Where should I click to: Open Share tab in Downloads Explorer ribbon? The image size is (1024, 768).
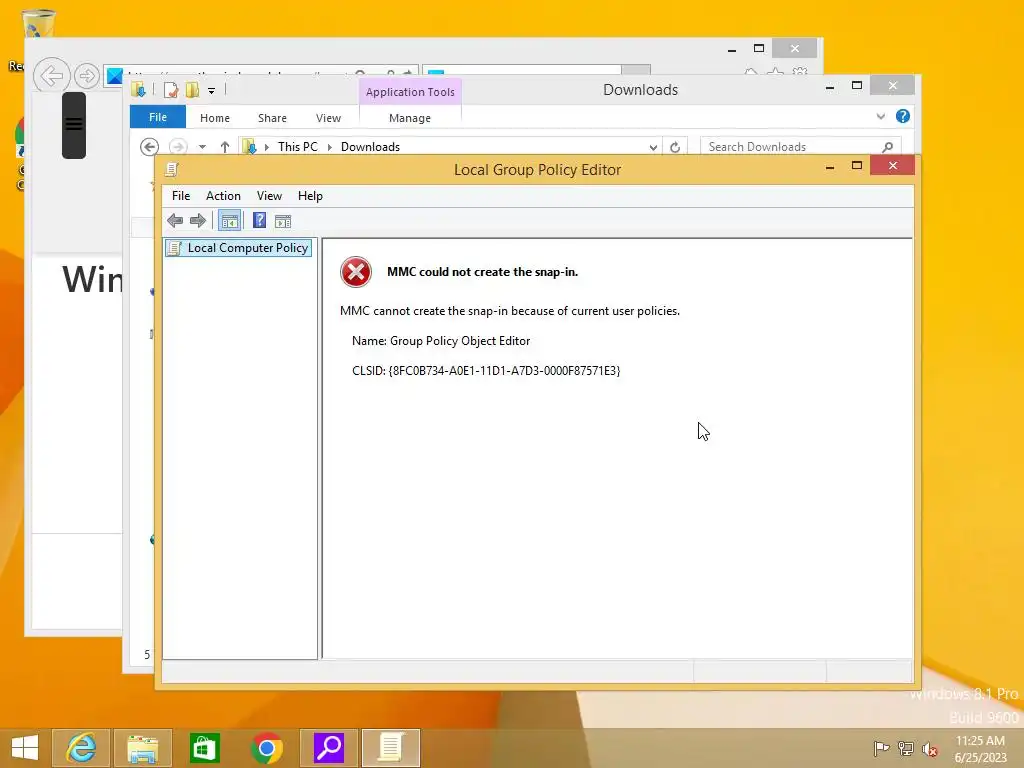coord(272,118)
